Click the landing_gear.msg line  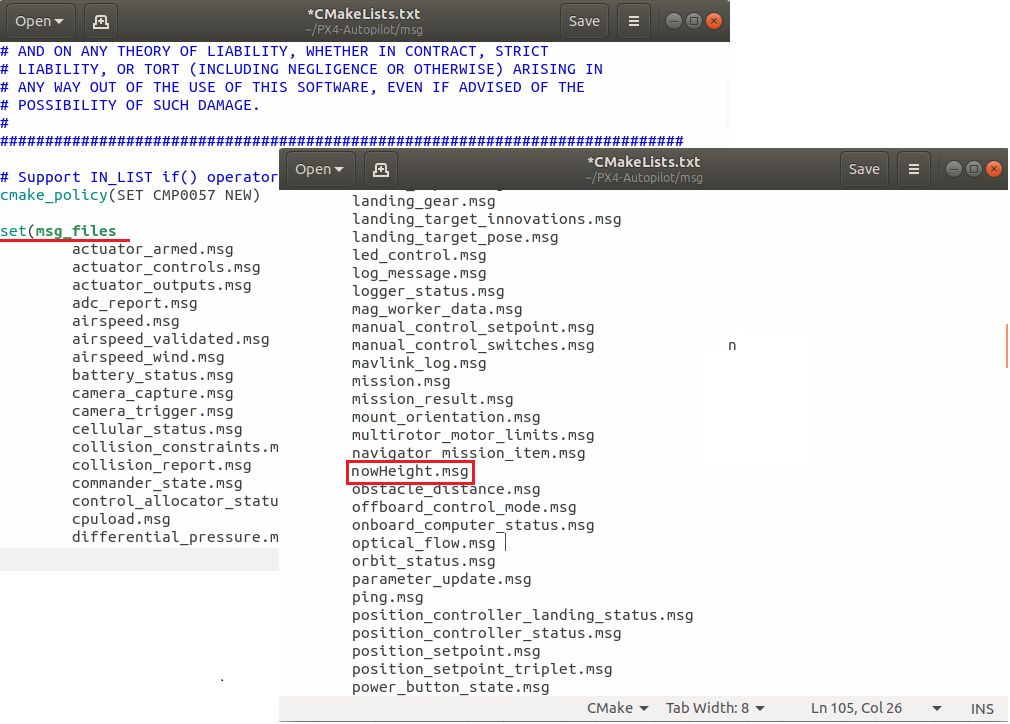423,201
